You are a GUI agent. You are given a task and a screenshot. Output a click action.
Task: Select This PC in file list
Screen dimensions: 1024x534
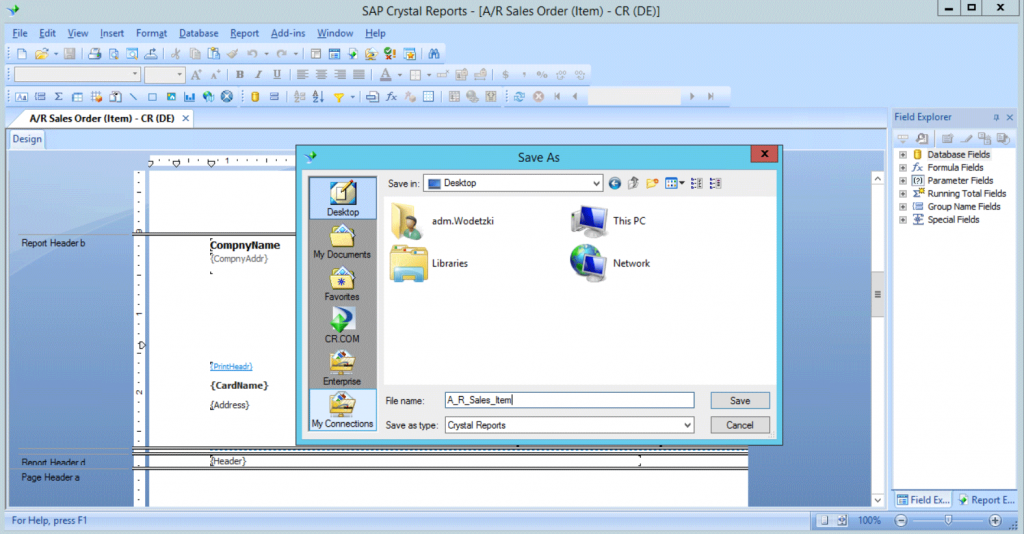point(608,221)
